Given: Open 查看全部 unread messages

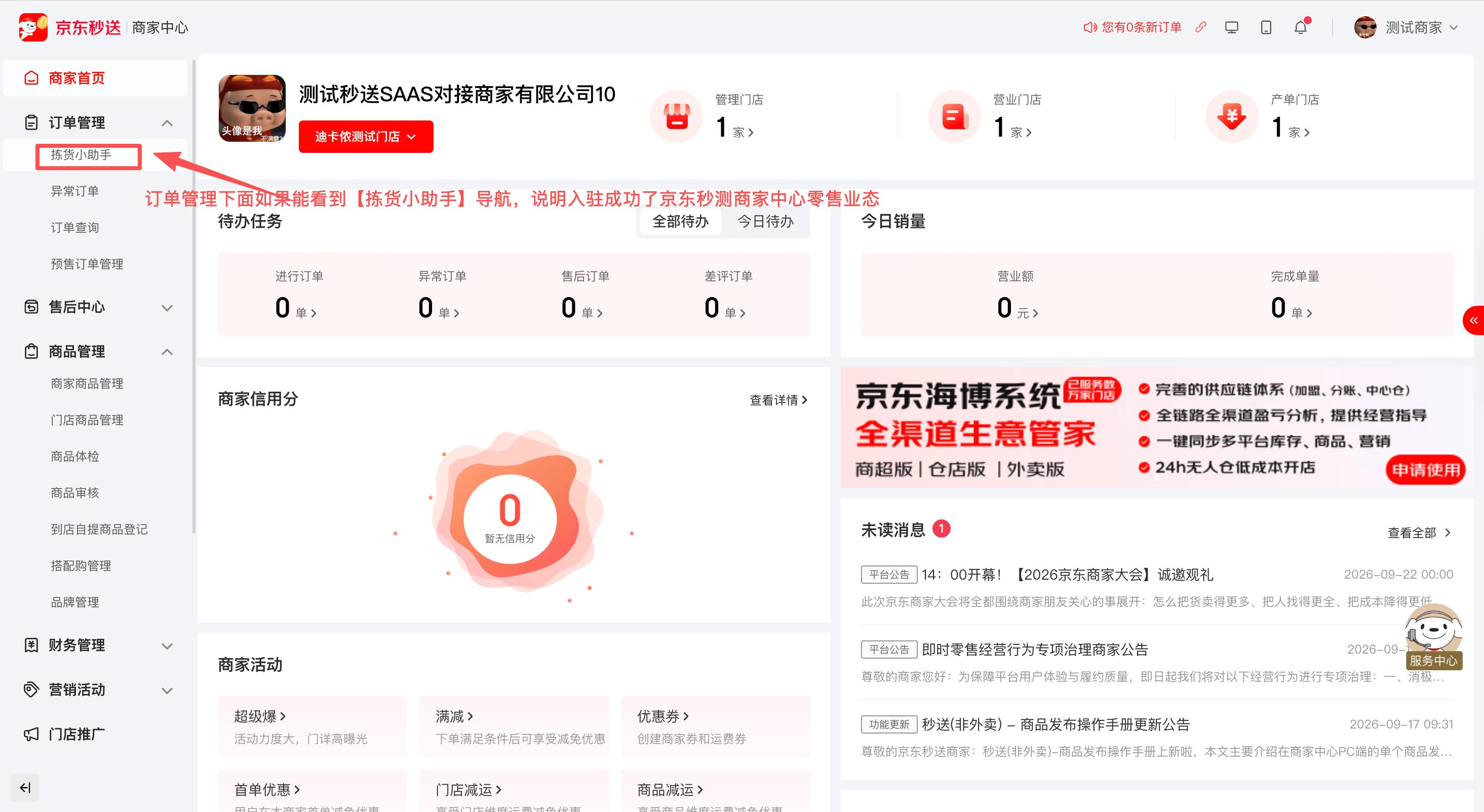Looking at the screenshot, I should tap(1419, 533).
